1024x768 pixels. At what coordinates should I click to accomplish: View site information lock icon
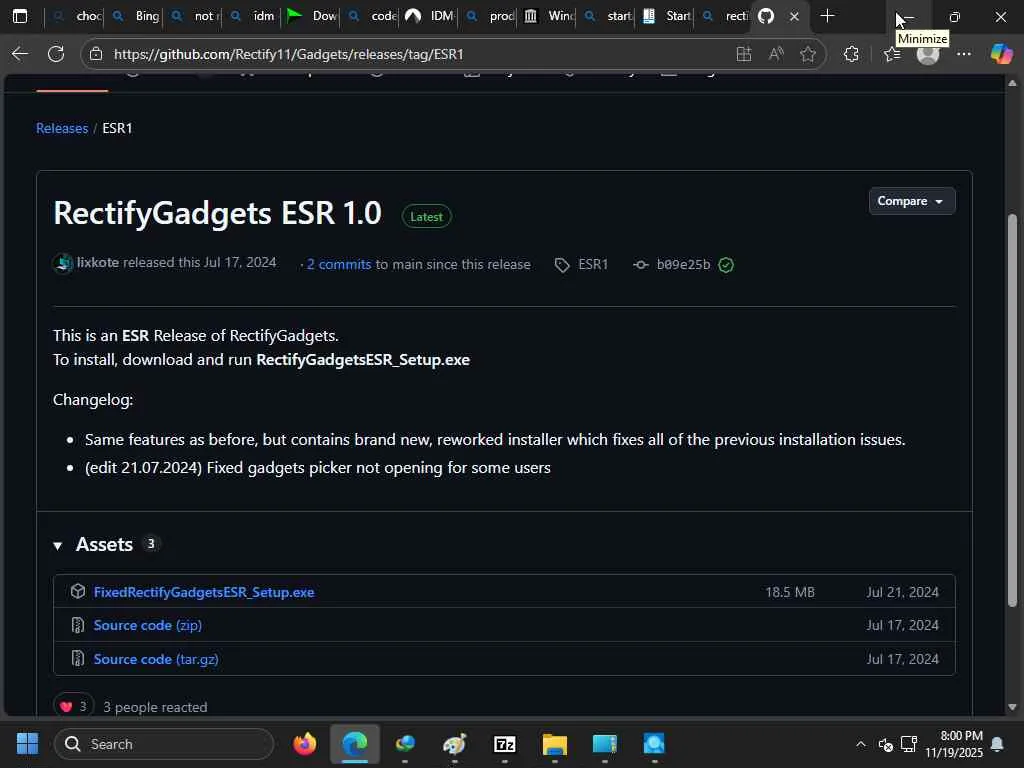[96, 54]
